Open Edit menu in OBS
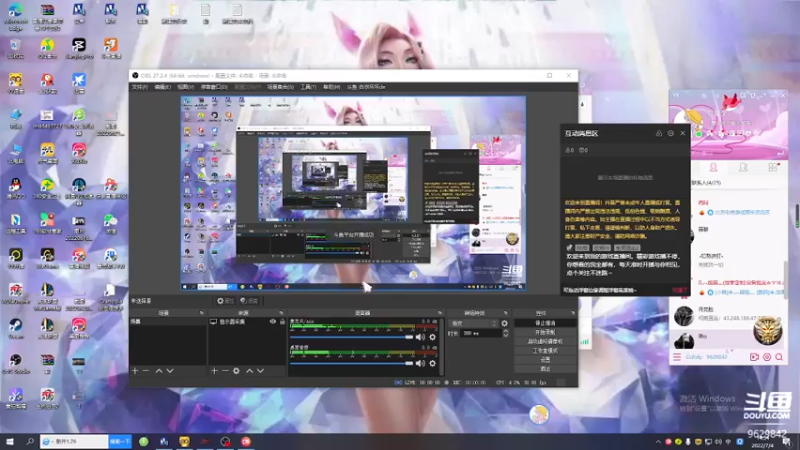 tap(162, 87)
